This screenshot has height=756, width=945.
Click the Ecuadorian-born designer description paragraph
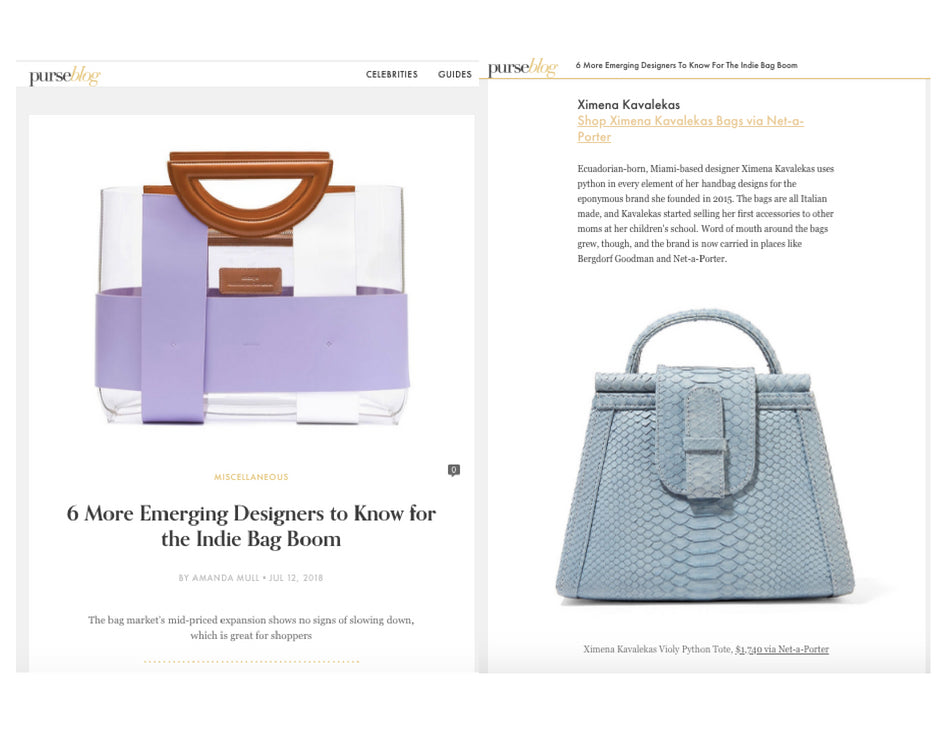click(x=706, y=213)
